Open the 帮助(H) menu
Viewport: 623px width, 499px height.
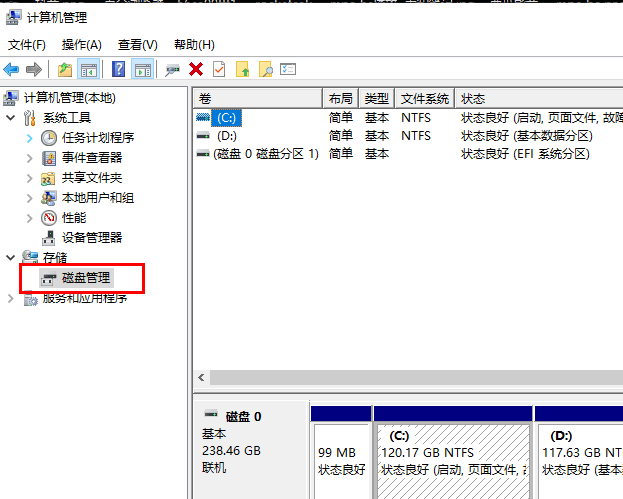(x=194, y=44)
